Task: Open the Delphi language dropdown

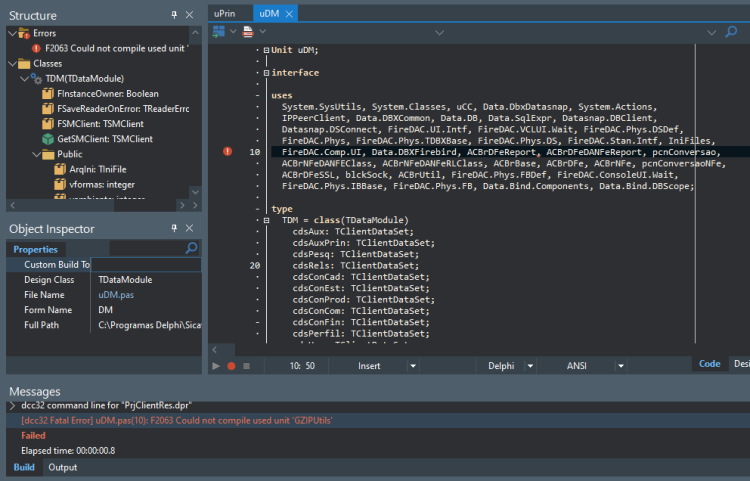Action: tap(530, 366)
